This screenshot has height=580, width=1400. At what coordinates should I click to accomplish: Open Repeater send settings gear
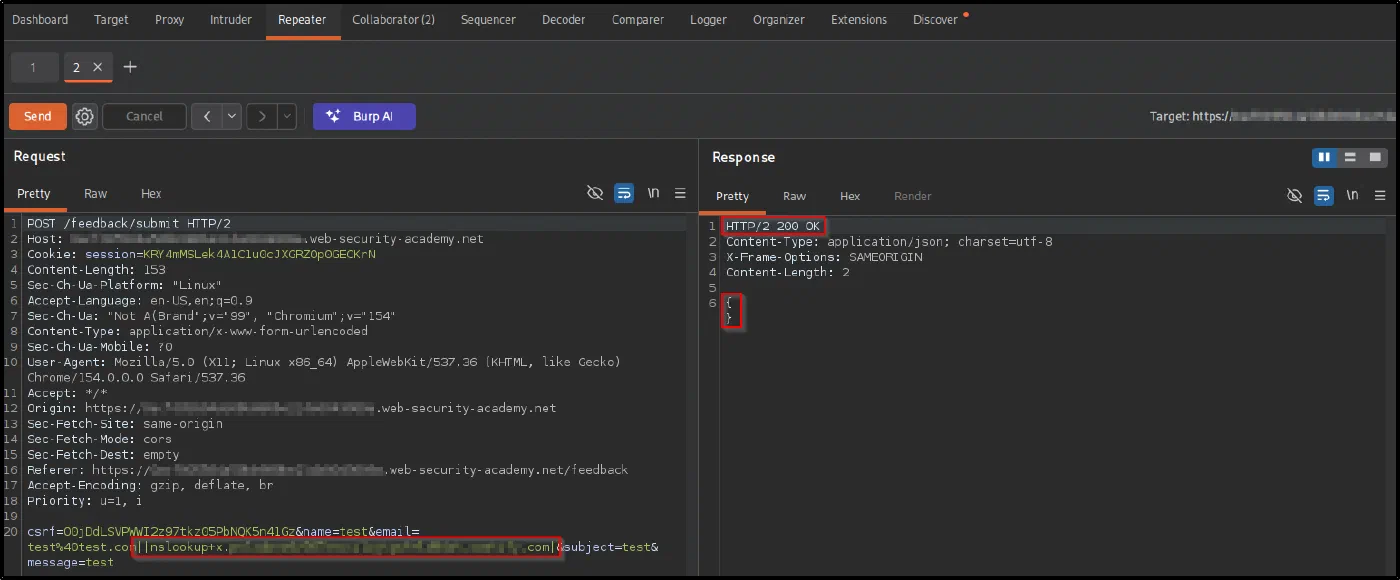tap(85, 116)
